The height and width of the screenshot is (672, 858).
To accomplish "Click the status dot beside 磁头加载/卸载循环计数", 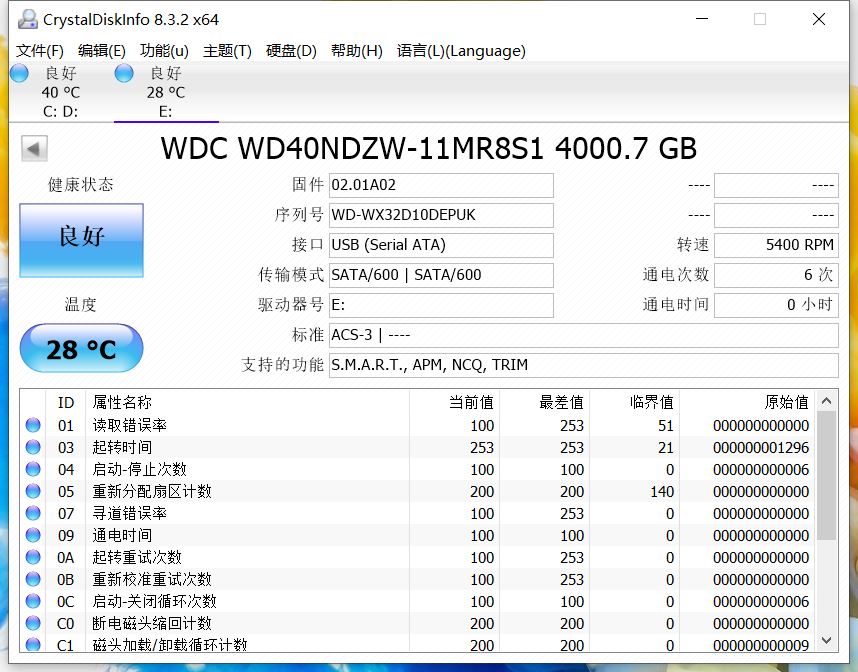I will [31, 646].
